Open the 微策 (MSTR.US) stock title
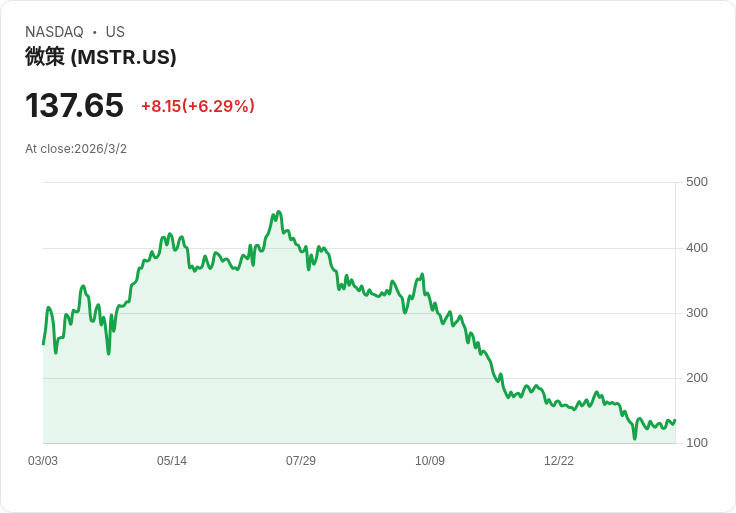The image size is (736, 513). (100, 57)
